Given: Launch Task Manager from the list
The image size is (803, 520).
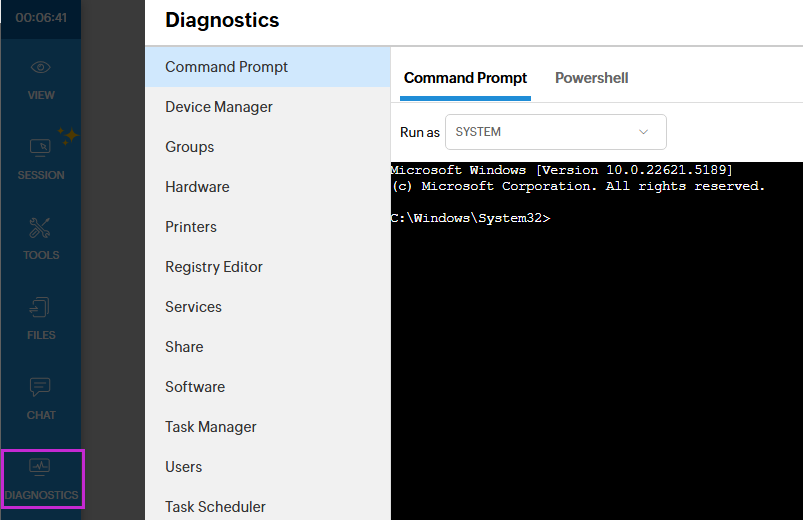Looking at the screenshot, I should (211, 427).
